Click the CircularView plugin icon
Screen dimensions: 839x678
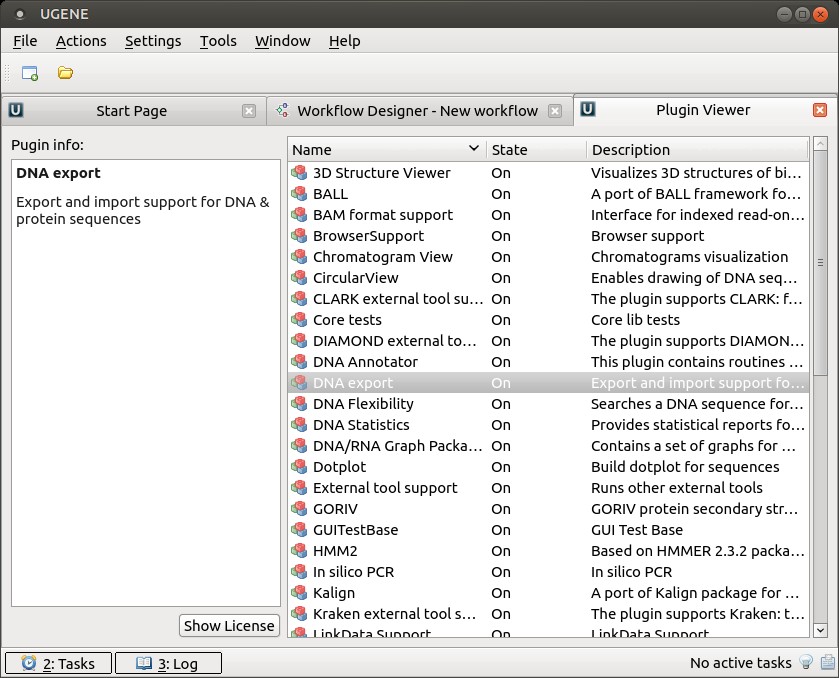pos(299,278)
